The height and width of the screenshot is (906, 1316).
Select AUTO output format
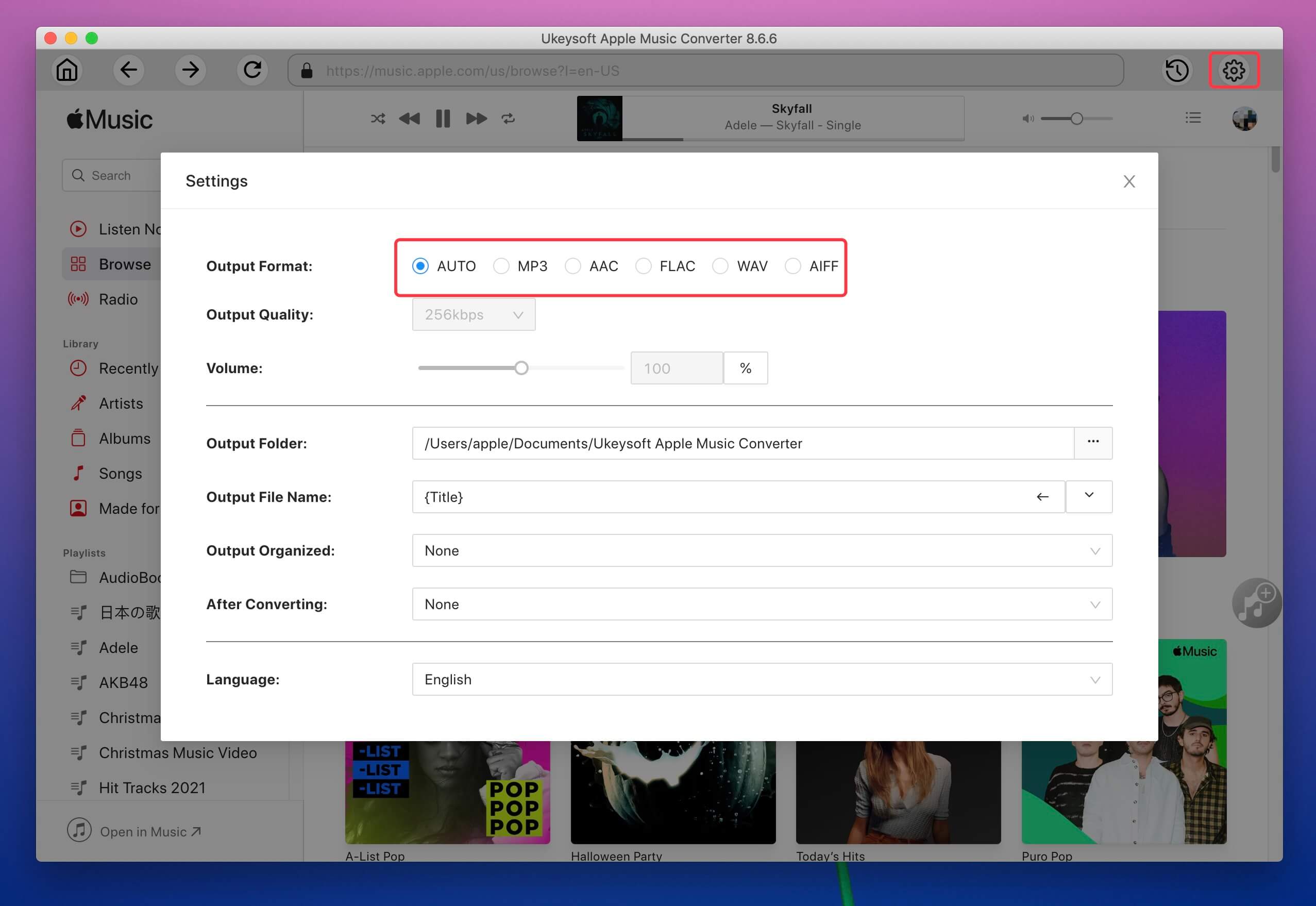[421, 265]
